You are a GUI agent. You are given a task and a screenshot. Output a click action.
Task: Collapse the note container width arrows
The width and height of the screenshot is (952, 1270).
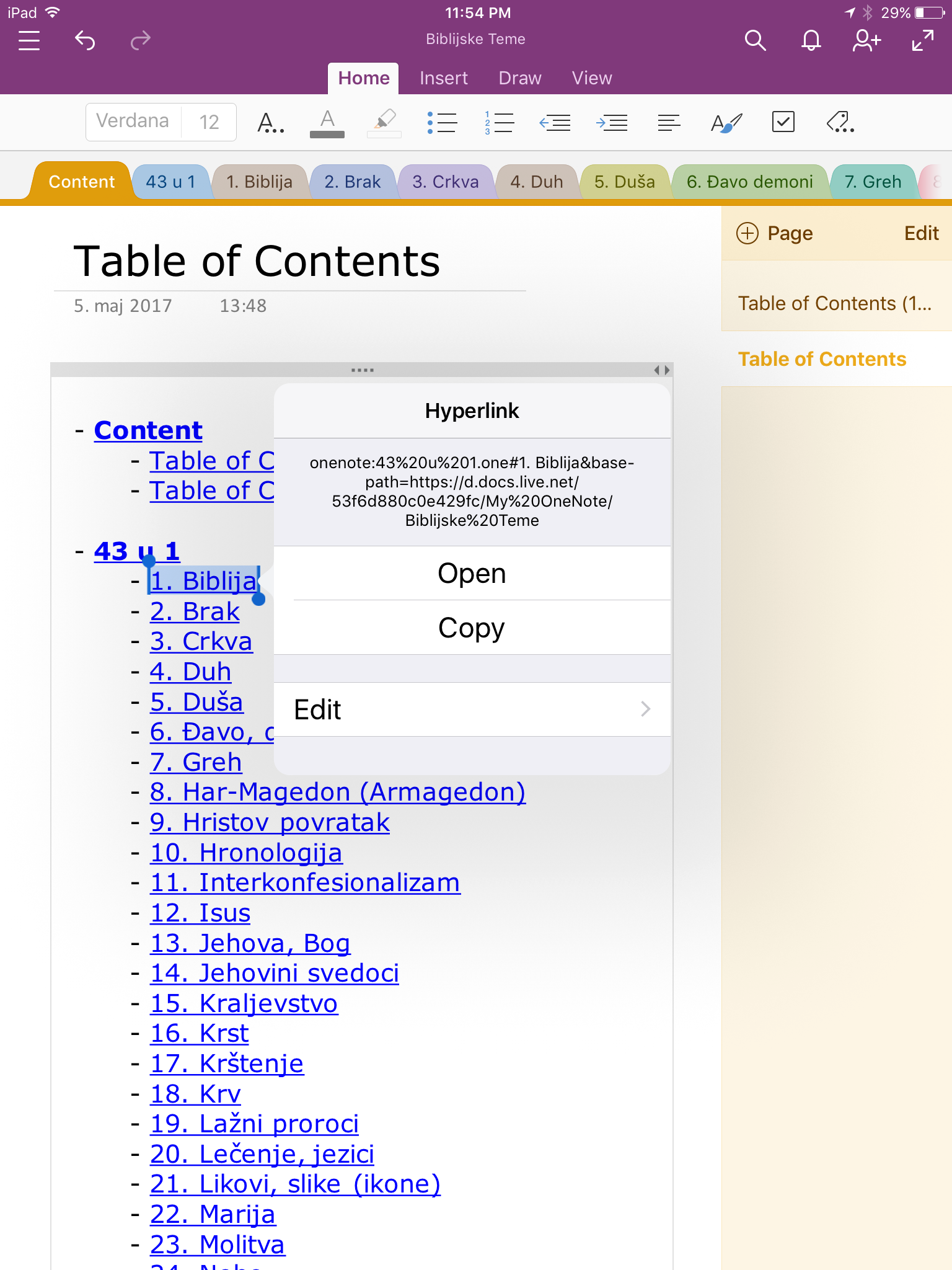tap(661, 370)
